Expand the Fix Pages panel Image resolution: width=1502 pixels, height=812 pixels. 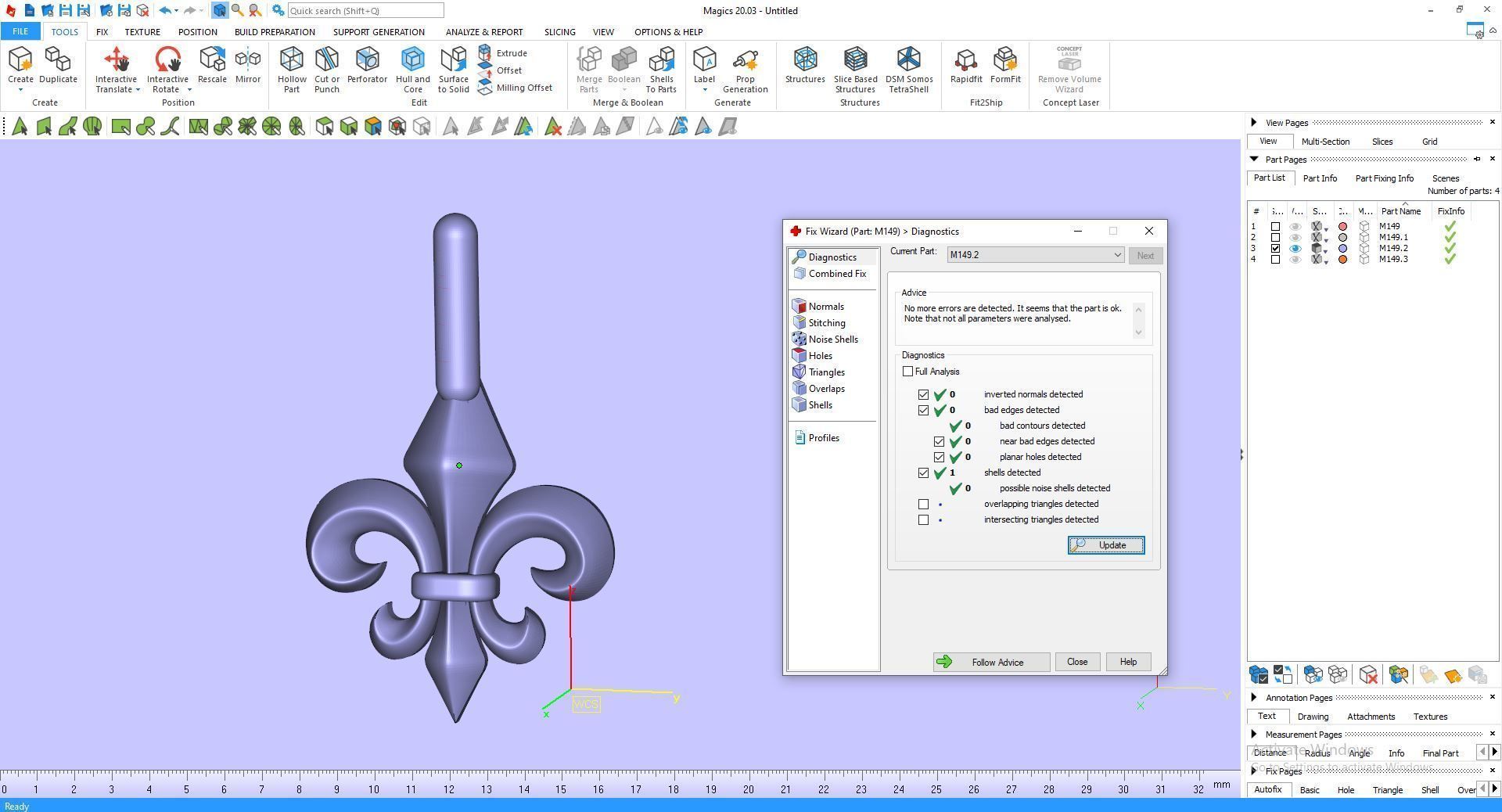[1254, 771]
